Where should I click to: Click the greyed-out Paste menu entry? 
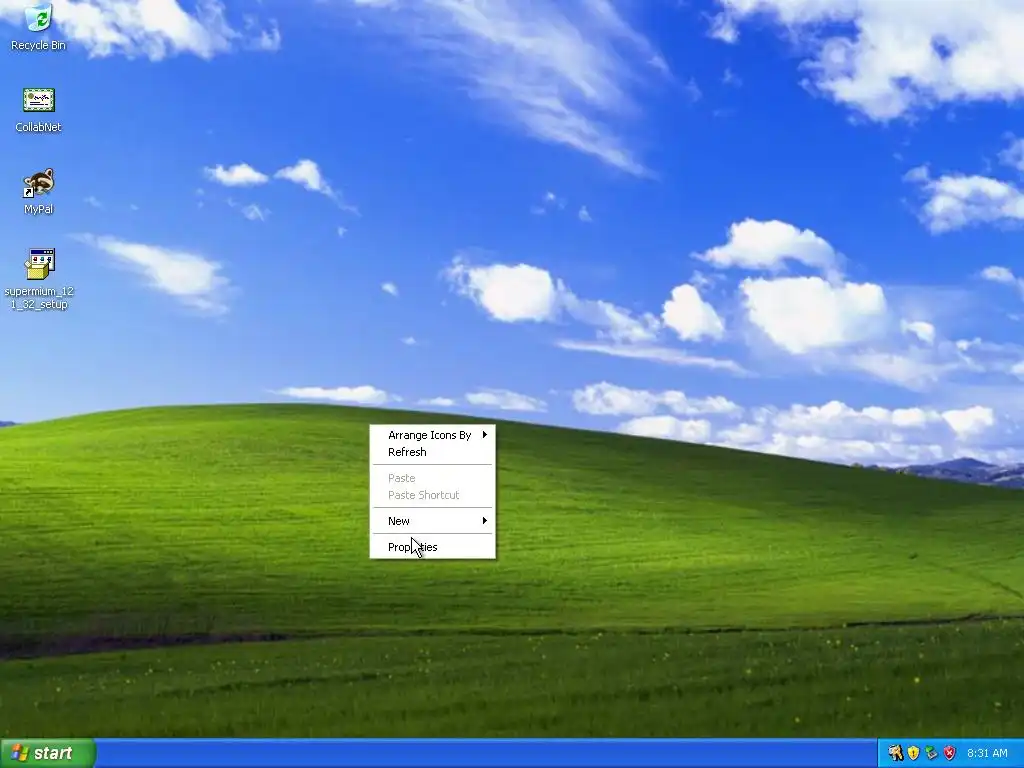432,478
